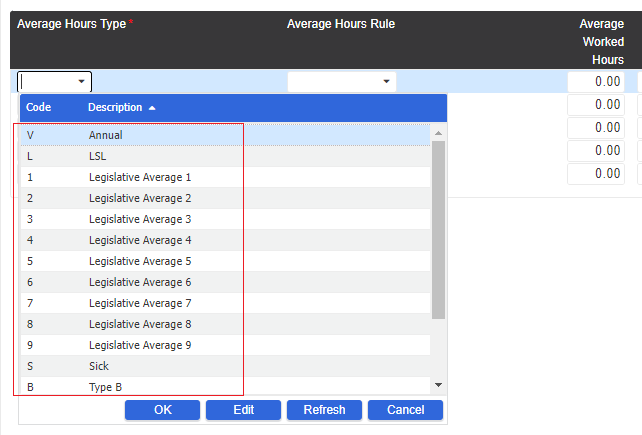Viewport: 642px width, 435px height.
Task: Select the LSL row
Action: coord(225,156)
